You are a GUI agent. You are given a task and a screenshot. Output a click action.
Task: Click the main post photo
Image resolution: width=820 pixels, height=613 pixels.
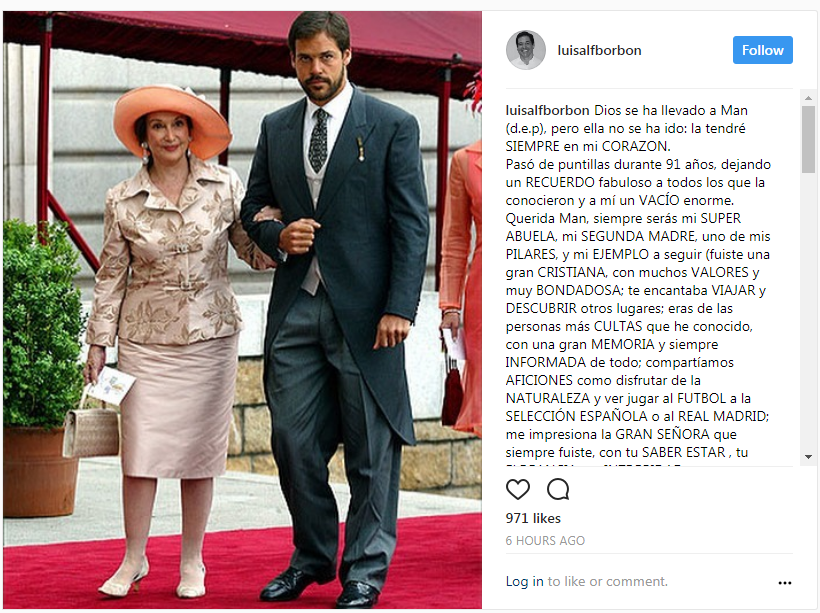(x=242, y=310)
